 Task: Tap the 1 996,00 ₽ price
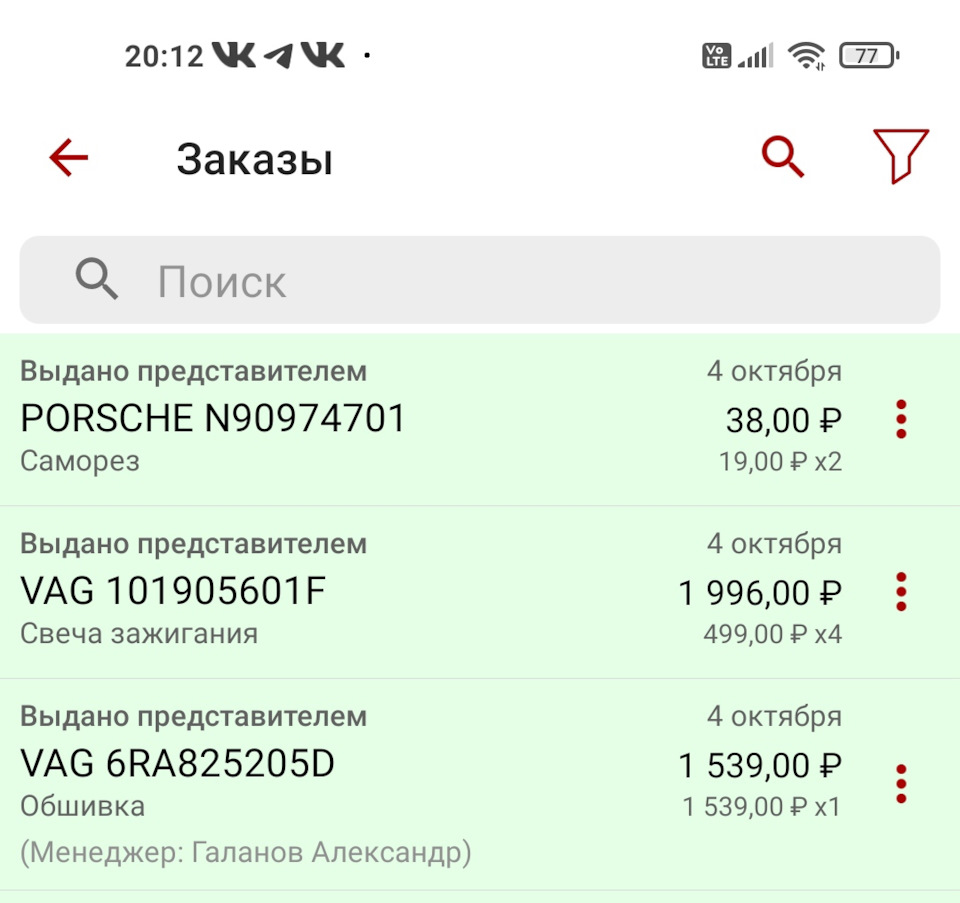coord(760,593)
